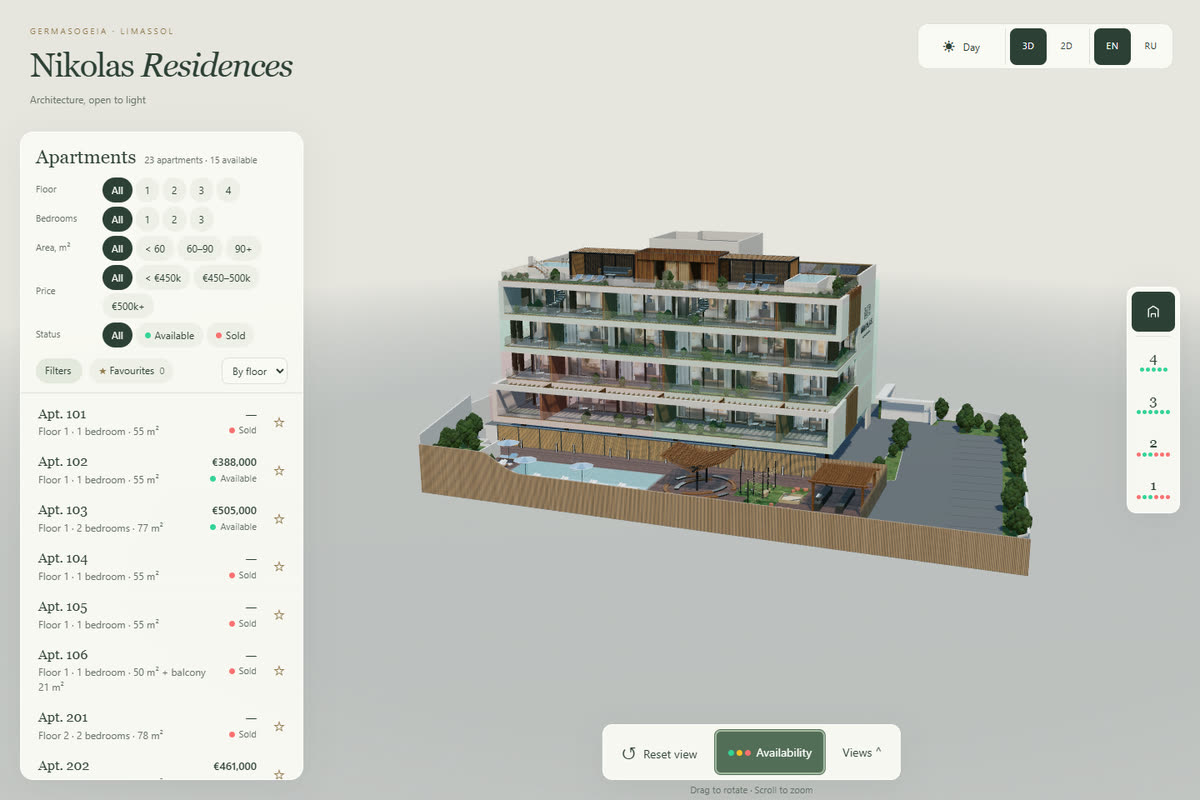Open the By floor sort dropdown

pos(254,371)
